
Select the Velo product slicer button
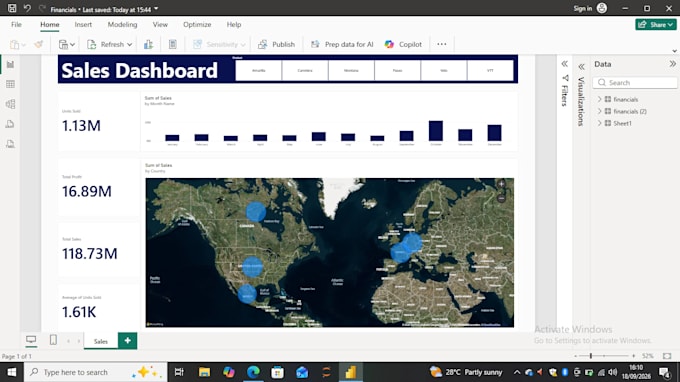tap(444, 70)
